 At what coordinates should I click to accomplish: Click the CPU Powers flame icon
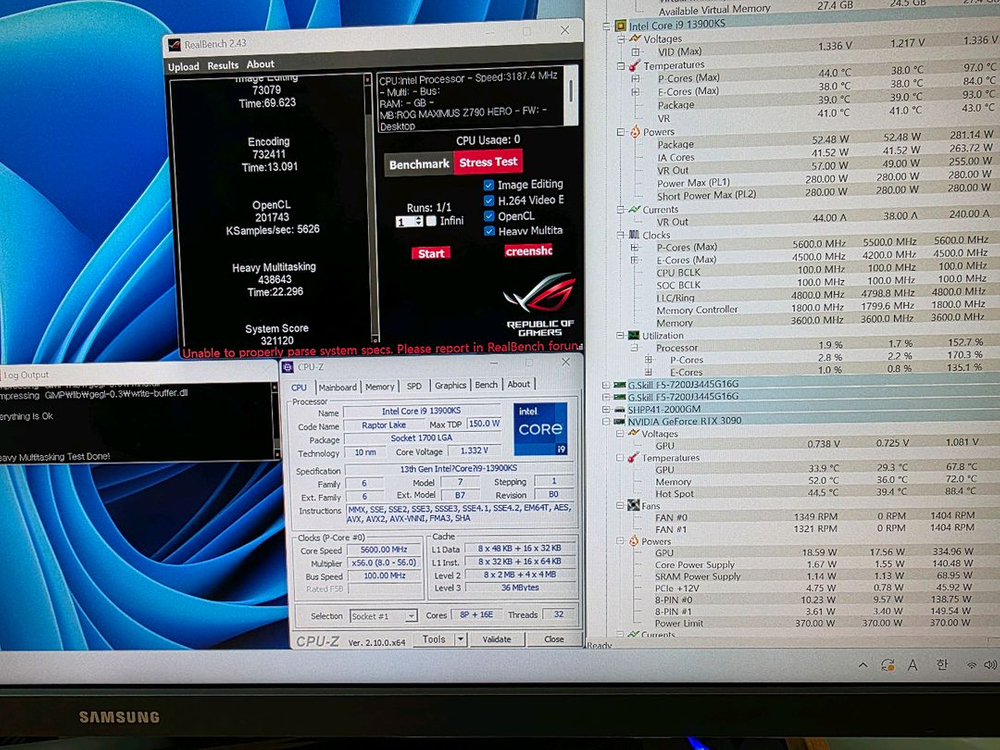coord(635,132)
